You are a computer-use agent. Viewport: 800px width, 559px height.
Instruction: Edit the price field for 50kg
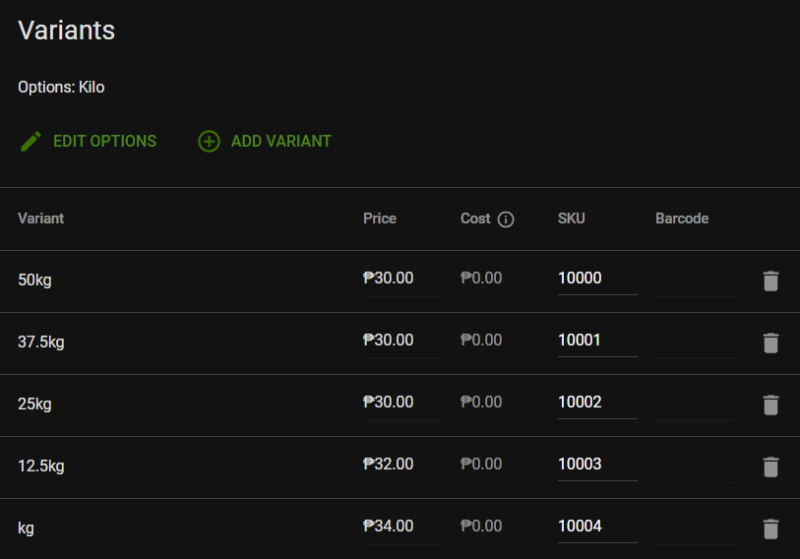point(401,278)
